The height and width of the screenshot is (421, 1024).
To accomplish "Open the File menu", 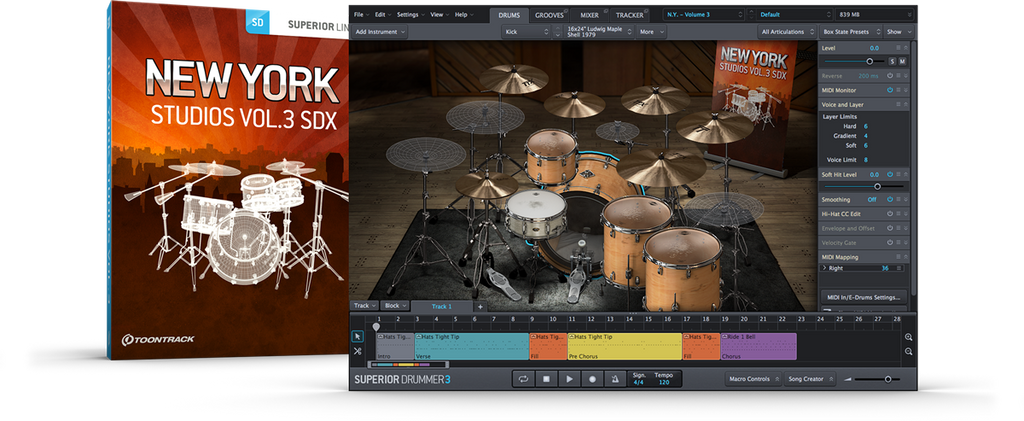I will [x=361, y=14].
